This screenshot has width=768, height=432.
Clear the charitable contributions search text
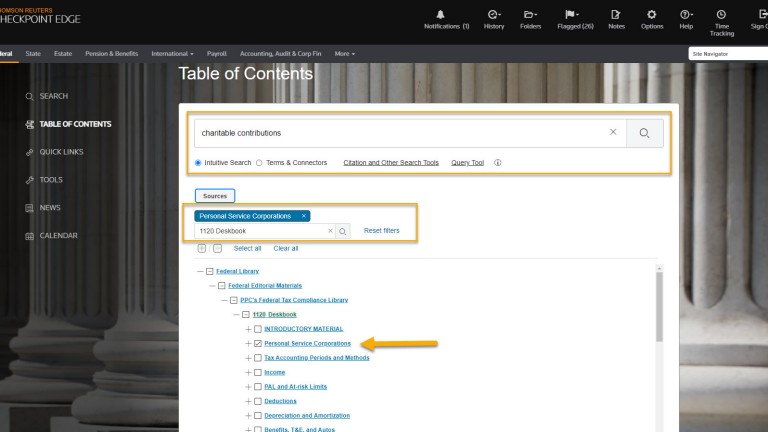tap(613, 133)
